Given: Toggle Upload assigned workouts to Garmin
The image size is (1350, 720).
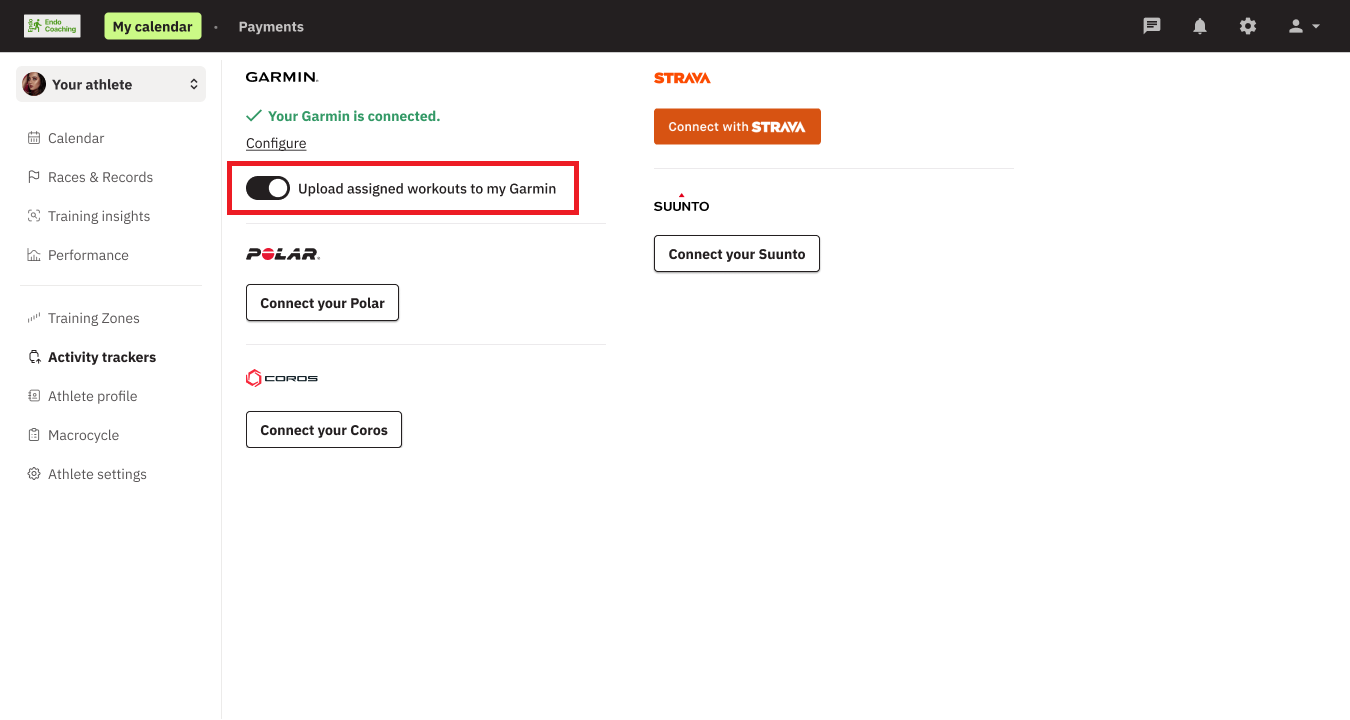Looking at the screenshot, I should pos(268,188).
